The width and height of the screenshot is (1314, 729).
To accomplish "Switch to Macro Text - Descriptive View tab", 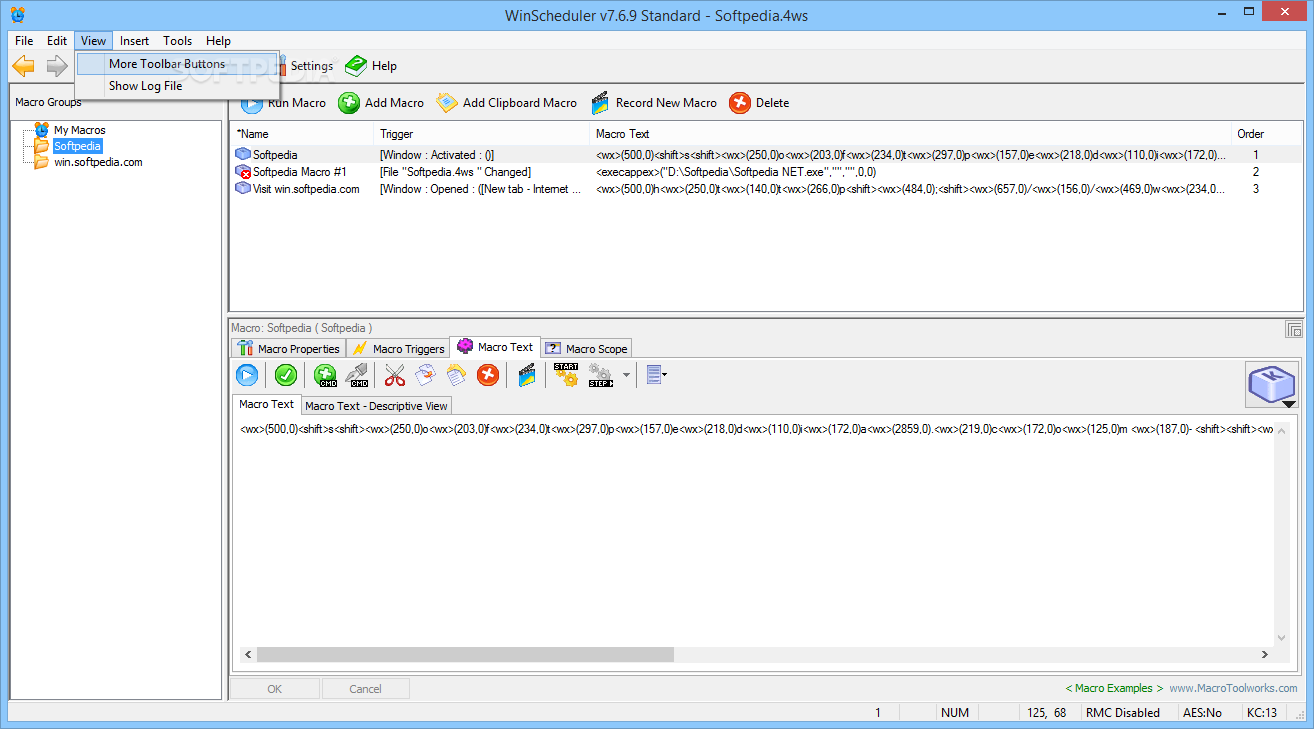I will click(376, 405).
